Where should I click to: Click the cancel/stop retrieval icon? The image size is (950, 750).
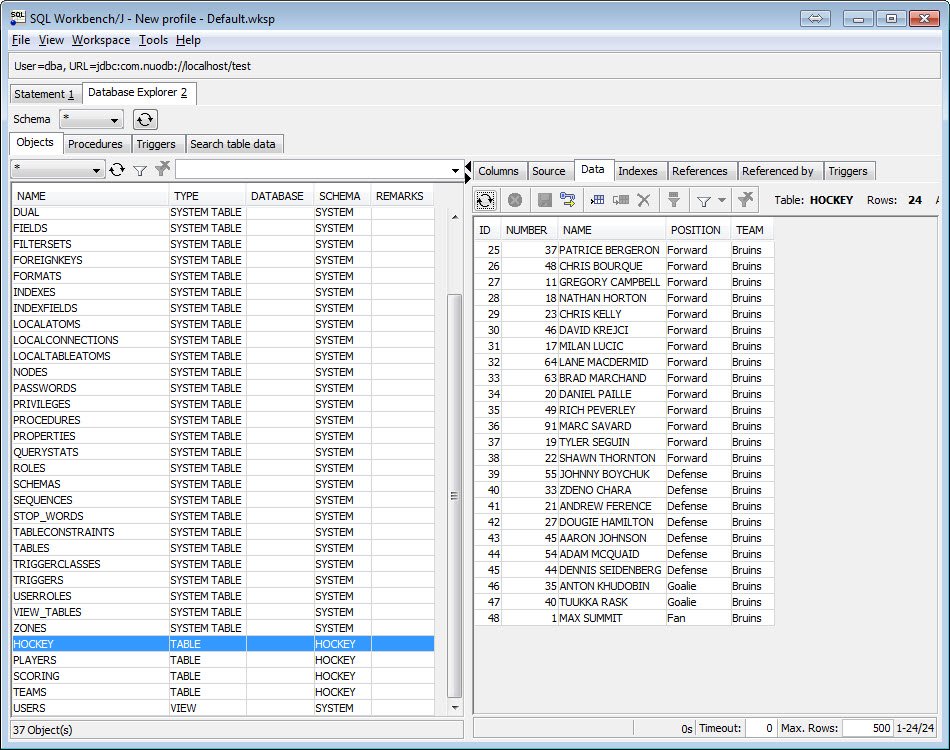click(x=515, y=200)
